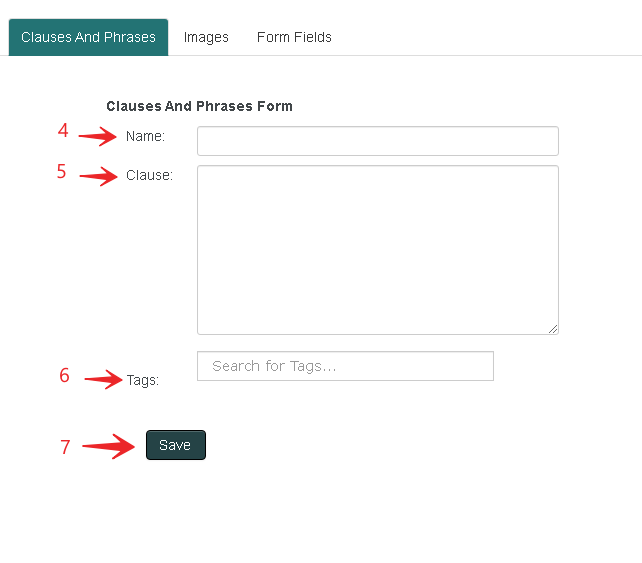Click the Clause text area resize handle

(553, 328)
